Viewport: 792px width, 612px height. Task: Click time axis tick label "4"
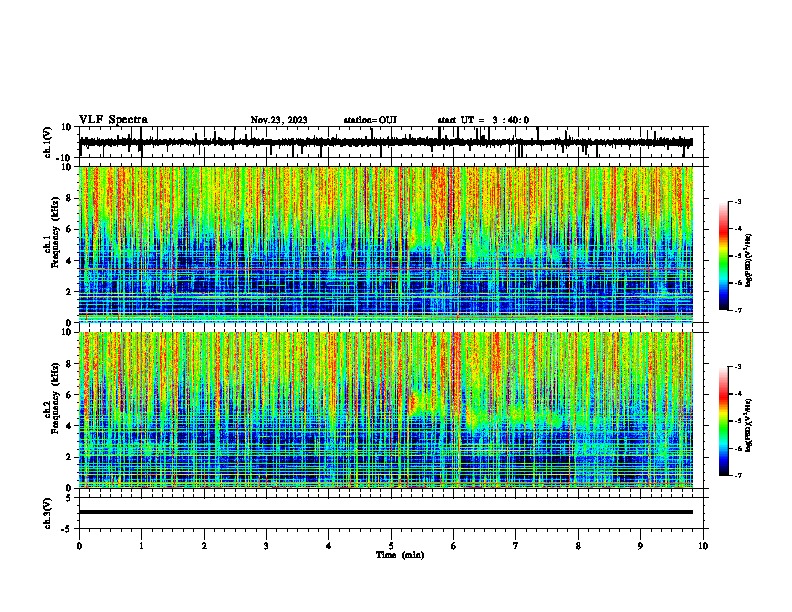[x=329, y=546]
